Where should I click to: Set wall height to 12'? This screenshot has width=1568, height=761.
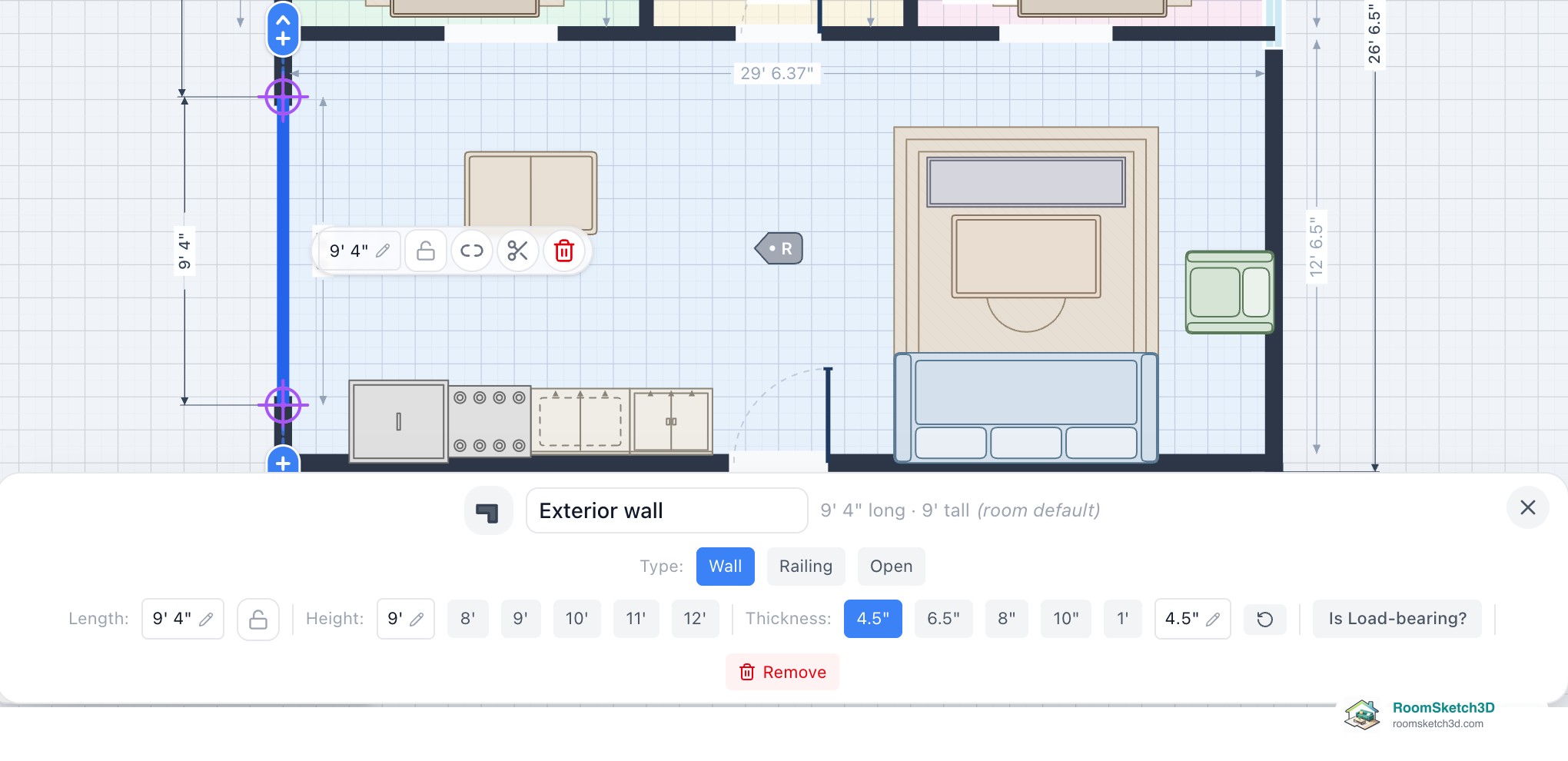(x=695, y=619)
